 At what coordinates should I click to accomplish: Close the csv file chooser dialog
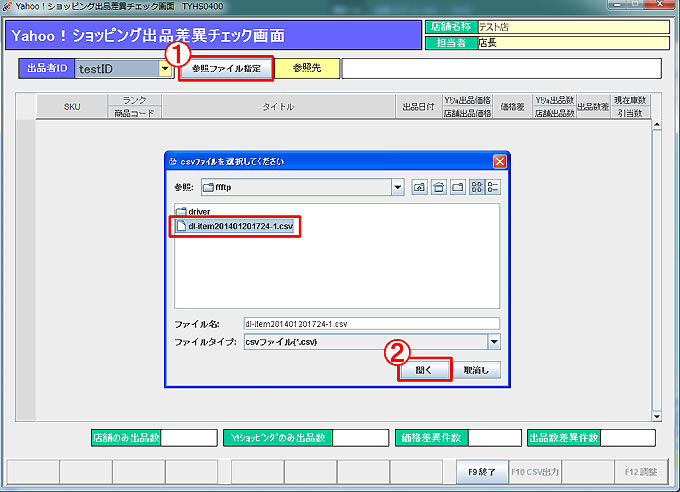pos(500,161)
